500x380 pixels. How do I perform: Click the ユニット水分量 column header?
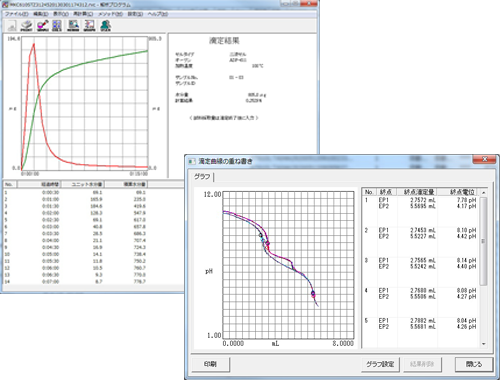[x=83, y=184]
